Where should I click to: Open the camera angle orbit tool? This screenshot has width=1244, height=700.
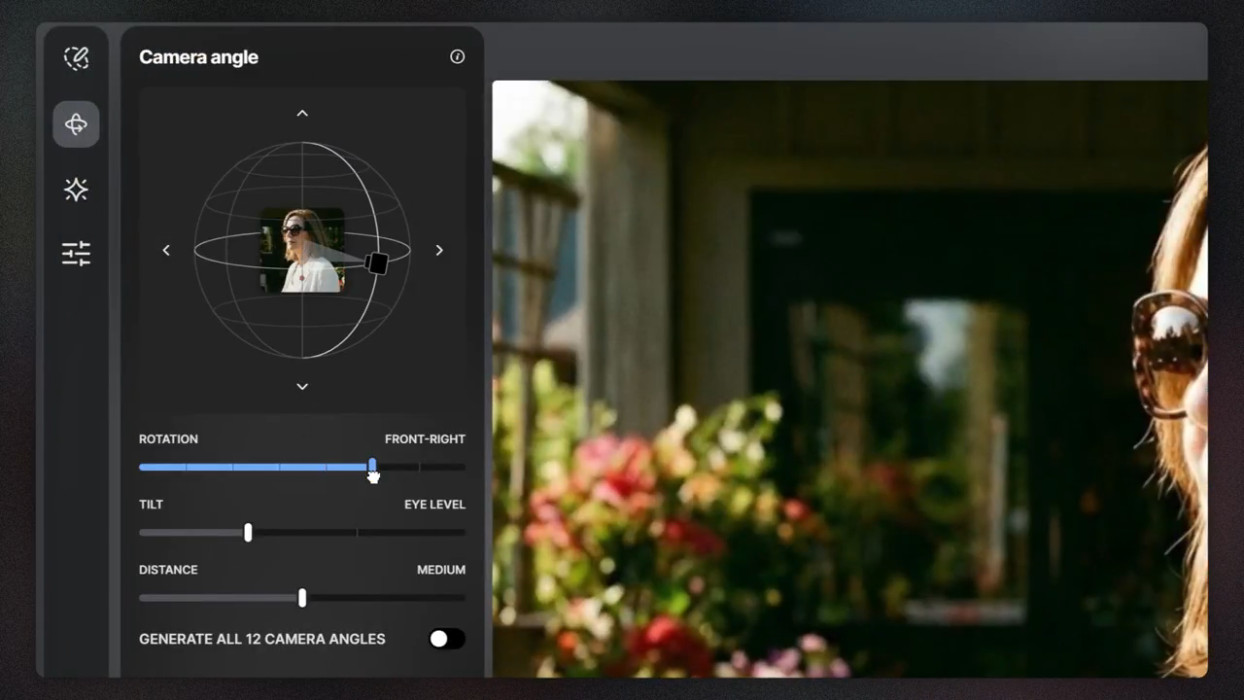76,124
